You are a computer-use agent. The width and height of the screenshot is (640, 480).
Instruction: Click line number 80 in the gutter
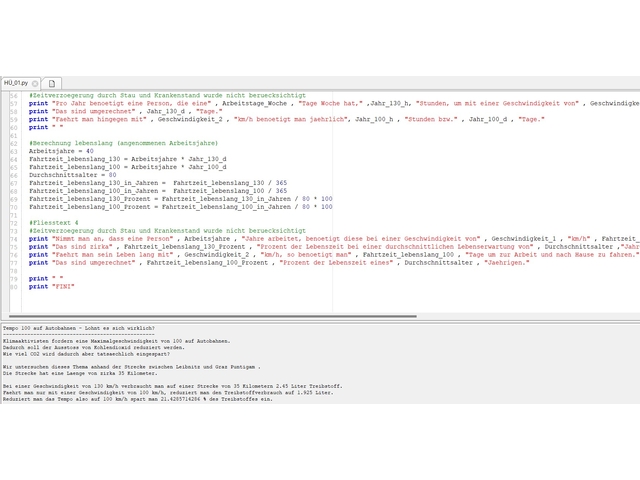[14, 287]
